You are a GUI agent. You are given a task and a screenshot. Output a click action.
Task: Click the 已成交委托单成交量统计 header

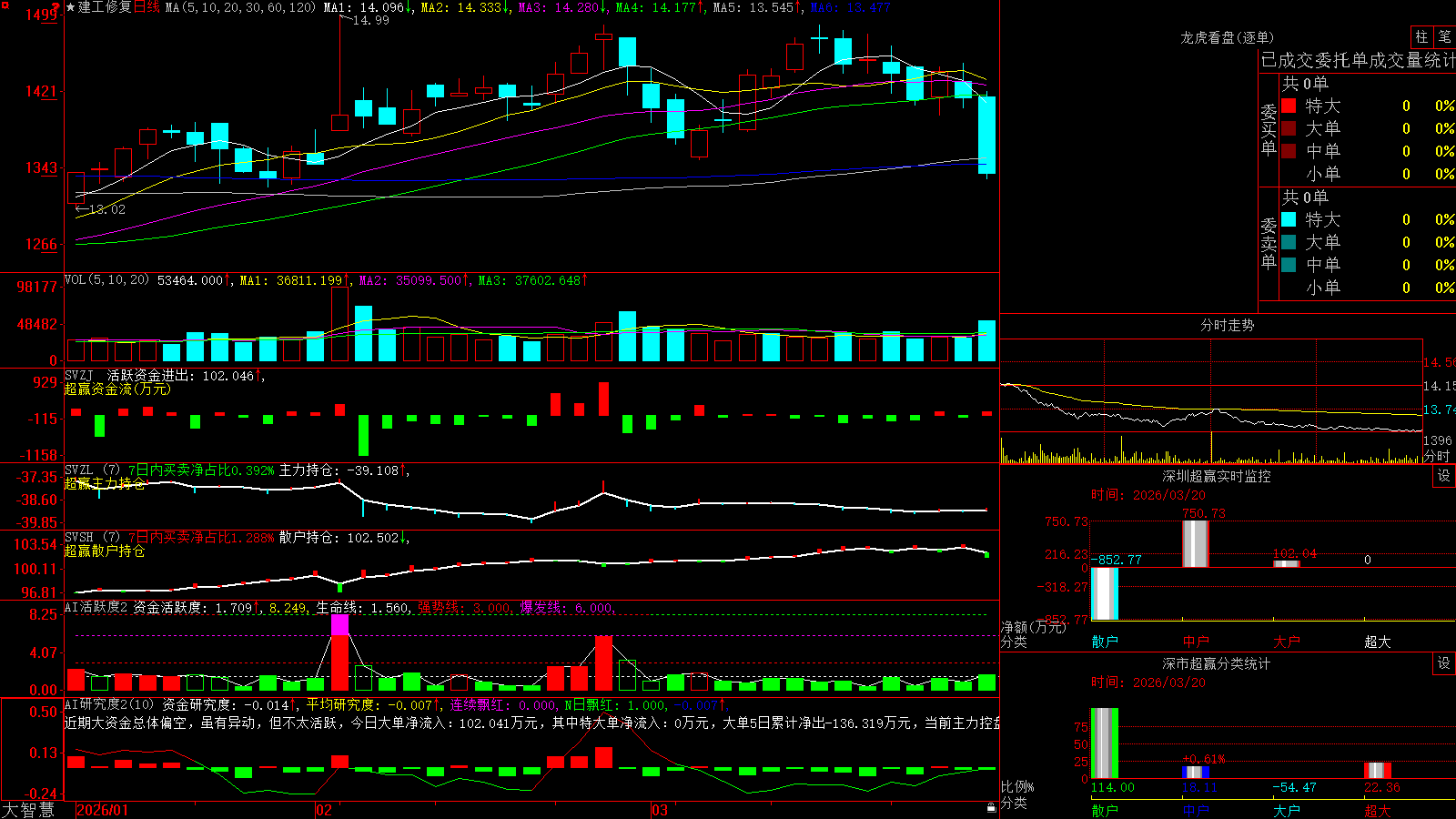1358,60
